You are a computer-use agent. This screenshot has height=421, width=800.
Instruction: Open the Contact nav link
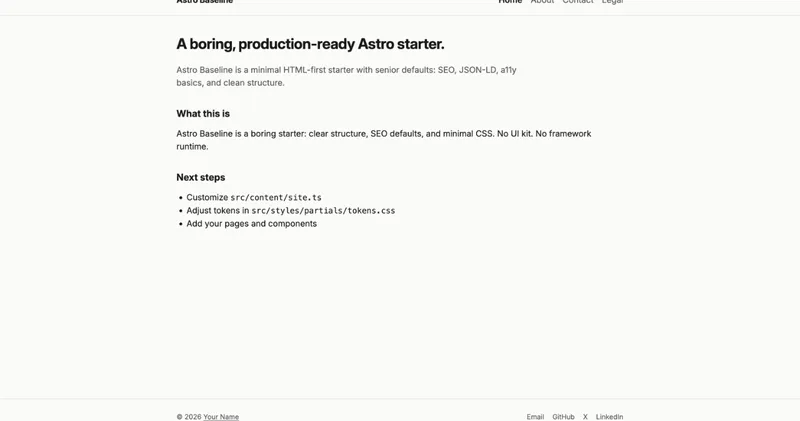click(x=578, y=2)
